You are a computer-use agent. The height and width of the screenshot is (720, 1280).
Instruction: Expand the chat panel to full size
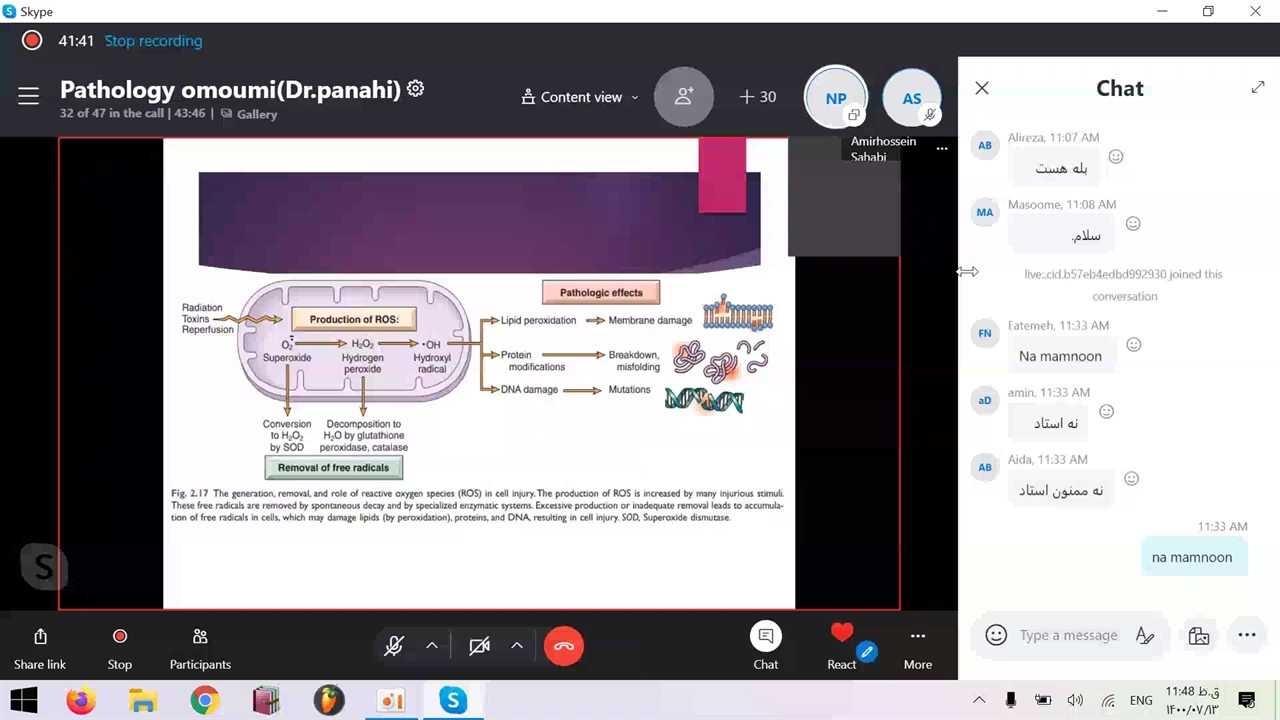[x=1258, y=88]
